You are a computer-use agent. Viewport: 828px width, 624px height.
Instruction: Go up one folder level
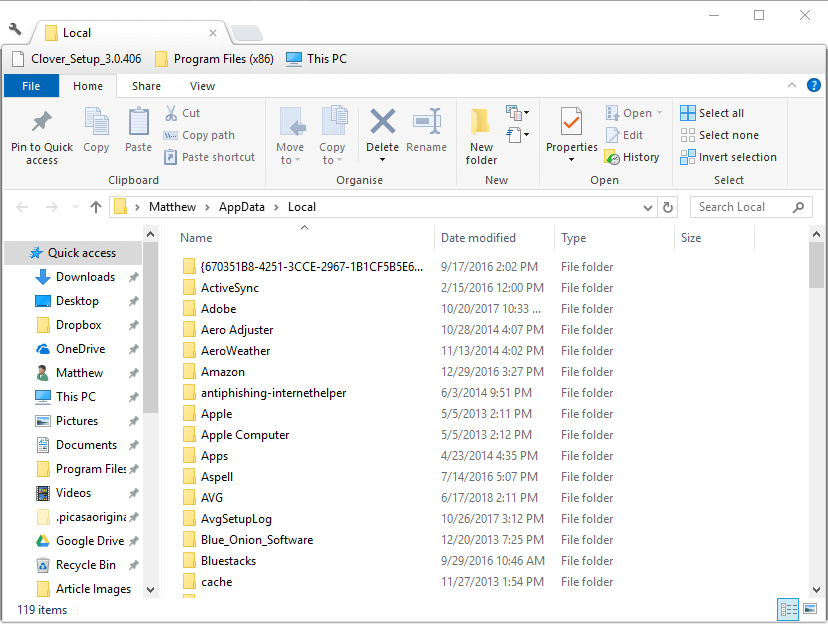coord(96,207)
